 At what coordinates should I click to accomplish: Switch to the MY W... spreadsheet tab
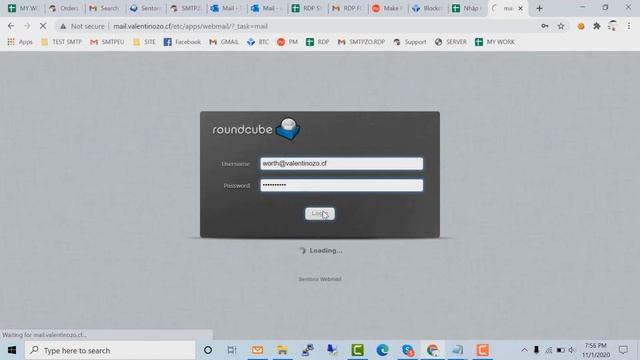coord(23,8)
